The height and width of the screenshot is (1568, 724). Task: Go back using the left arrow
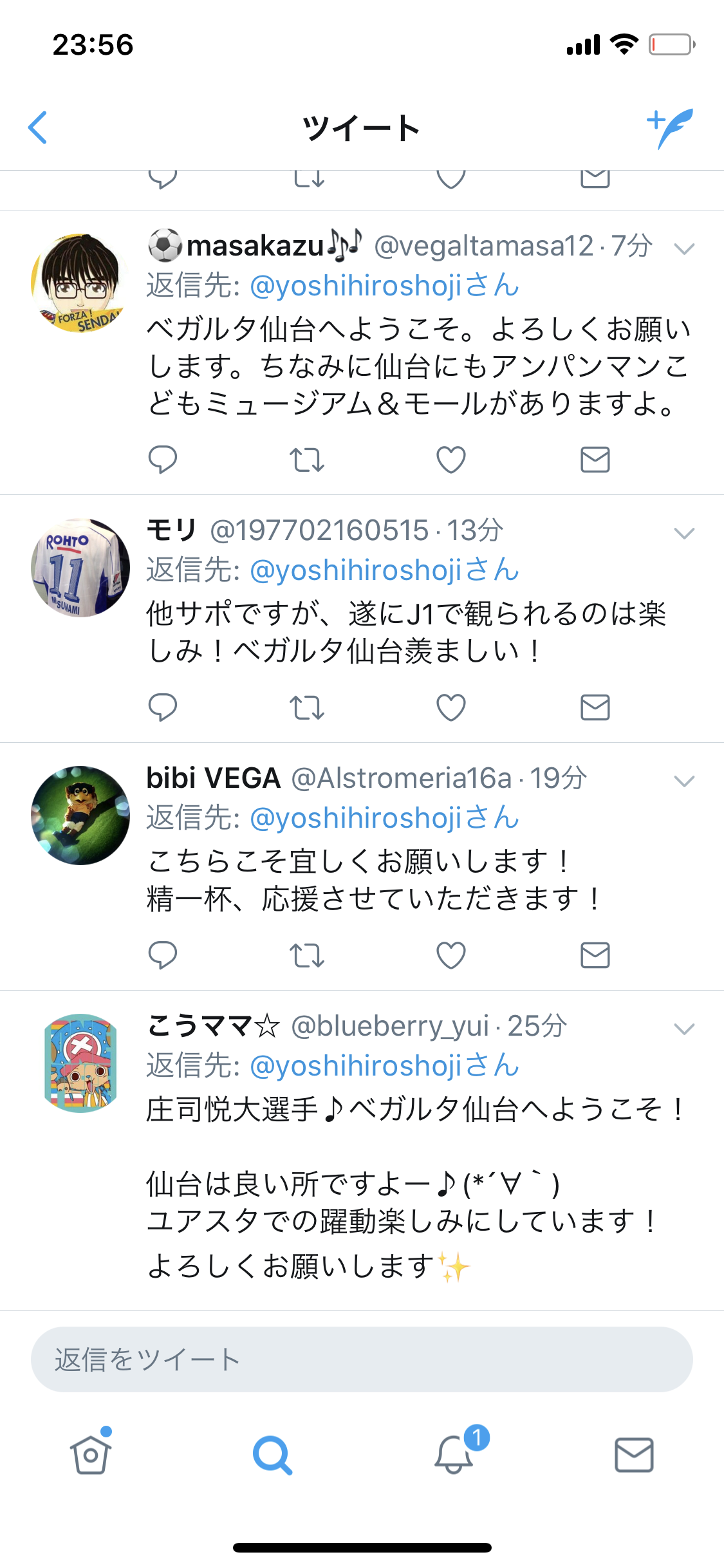38,127
